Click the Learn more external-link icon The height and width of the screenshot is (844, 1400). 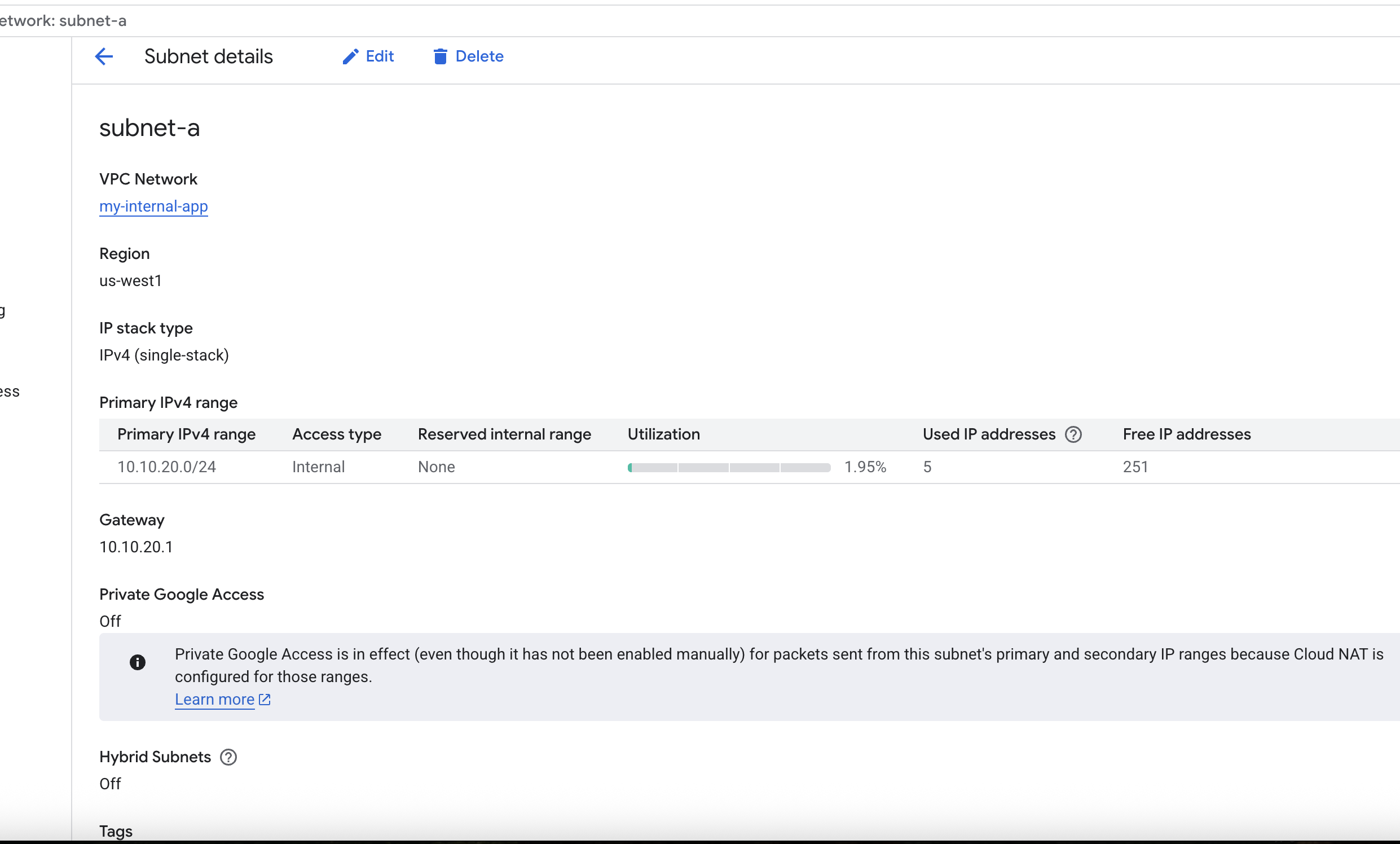(265, 700)
